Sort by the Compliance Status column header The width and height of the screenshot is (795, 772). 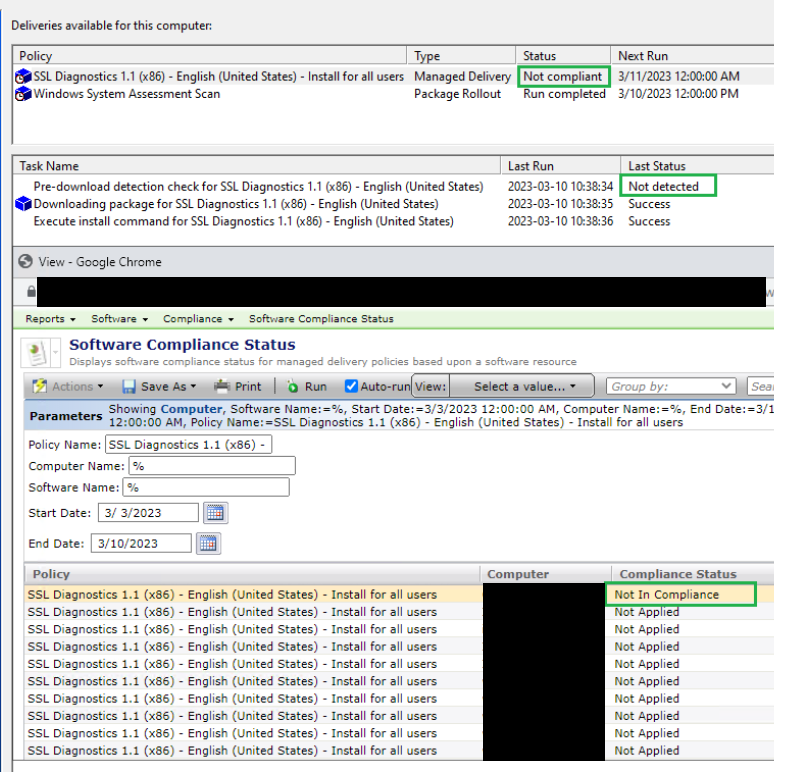coord(677,574)
